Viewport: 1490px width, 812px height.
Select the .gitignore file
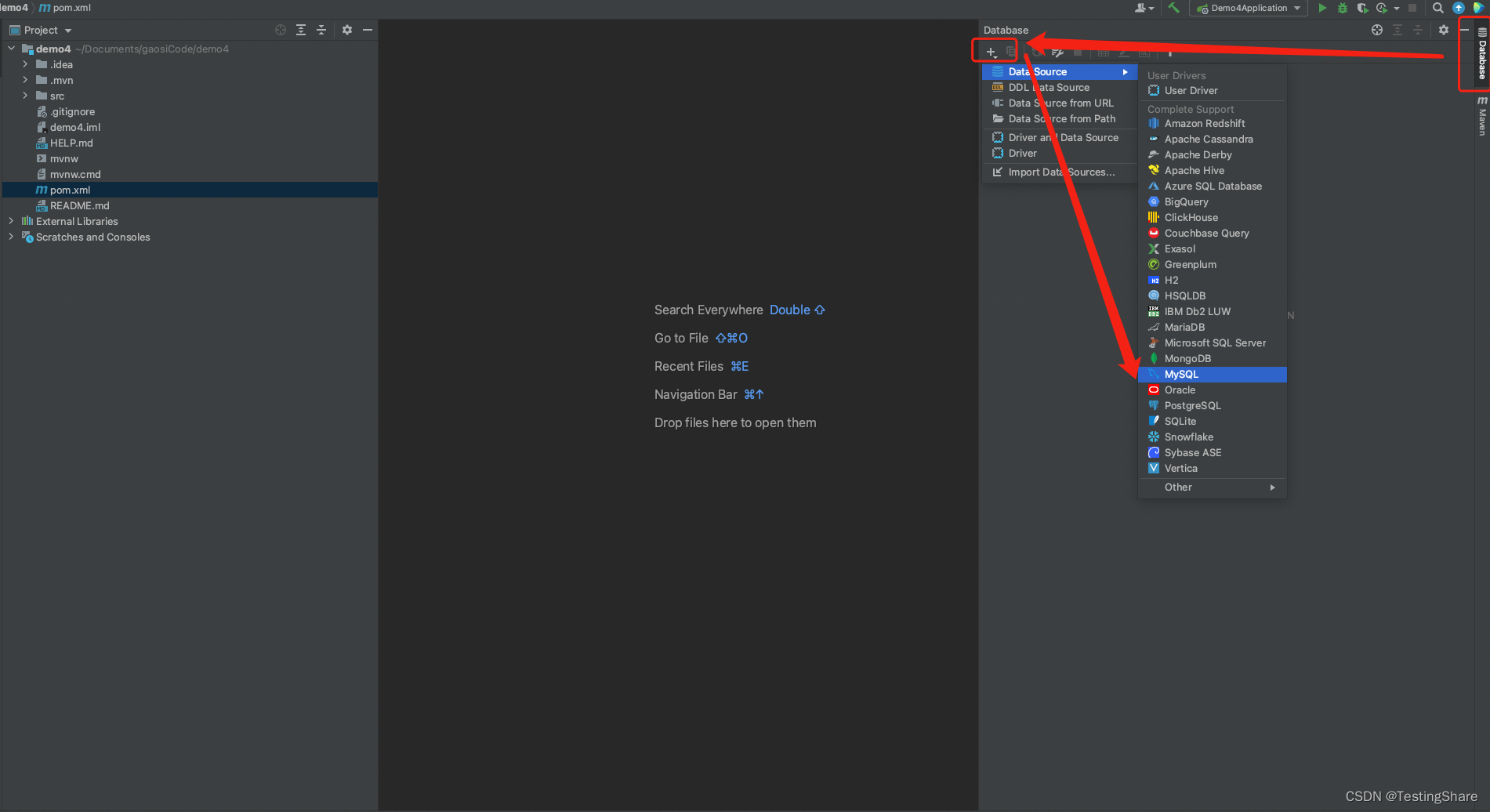(190, 111)
